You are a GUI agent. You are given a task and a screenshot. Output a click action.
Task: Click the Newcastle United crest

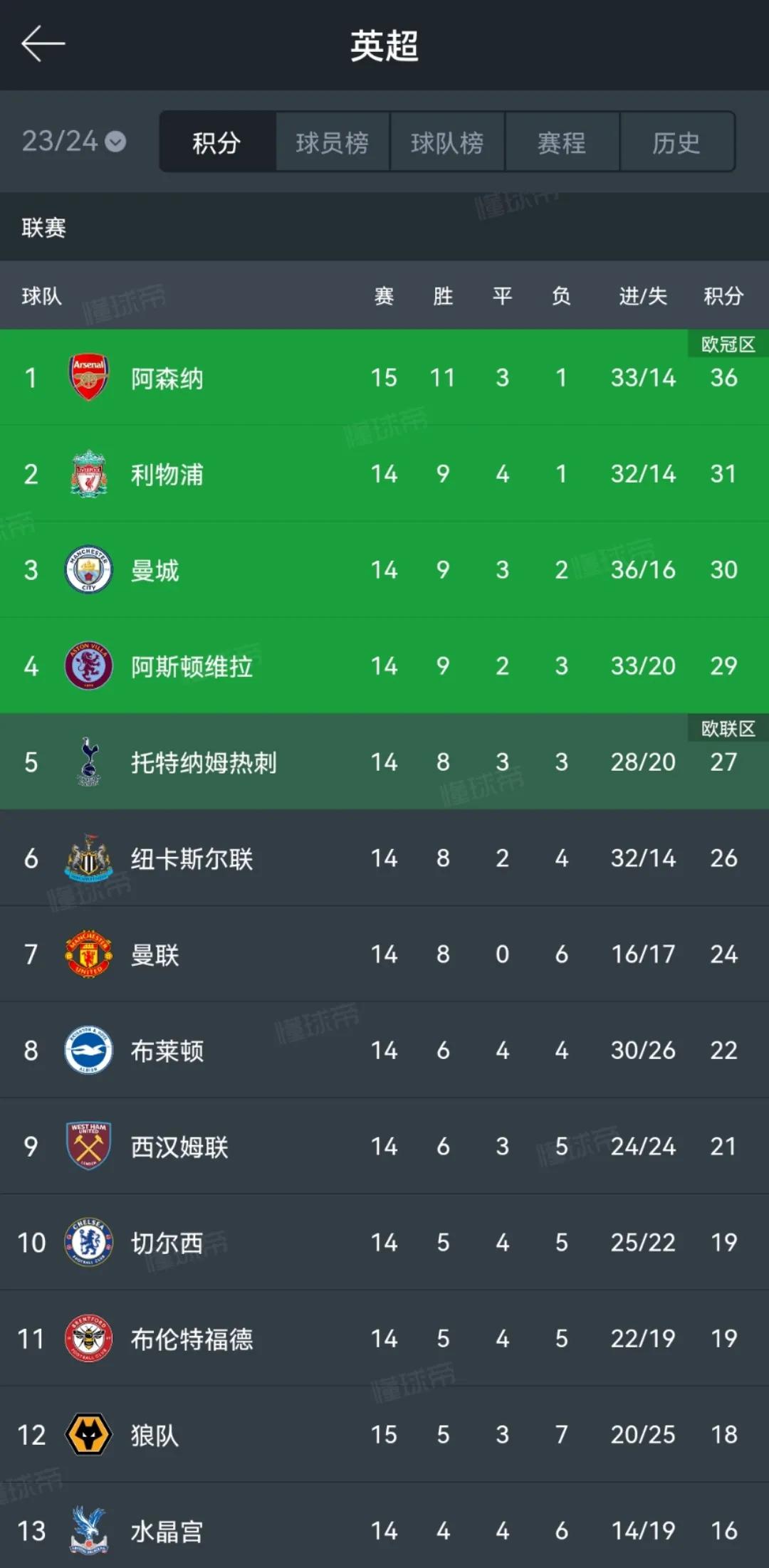[x=88, y=858]
